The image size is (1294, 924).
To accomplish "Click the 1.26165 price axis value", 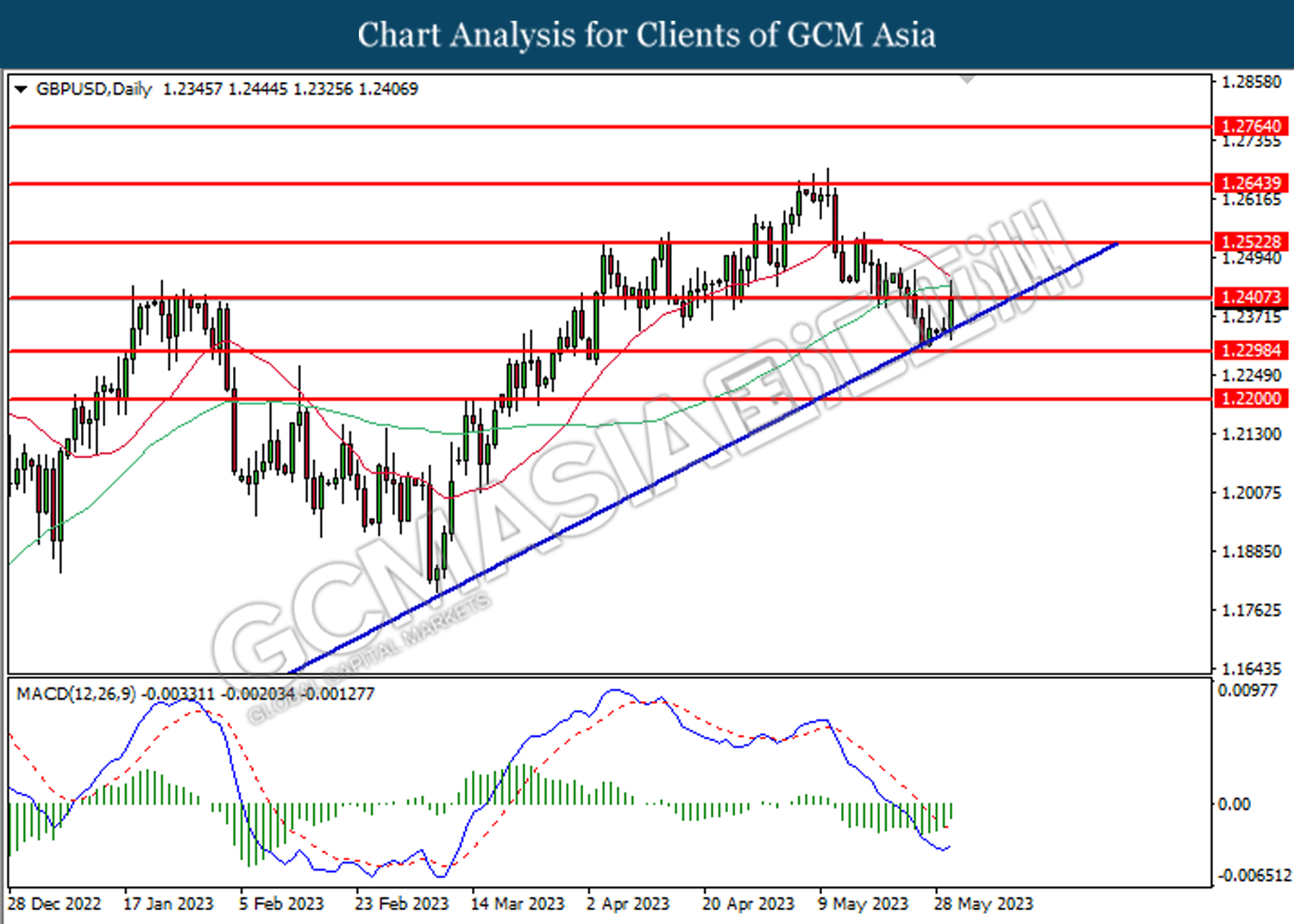I will tap(1252, 199).
